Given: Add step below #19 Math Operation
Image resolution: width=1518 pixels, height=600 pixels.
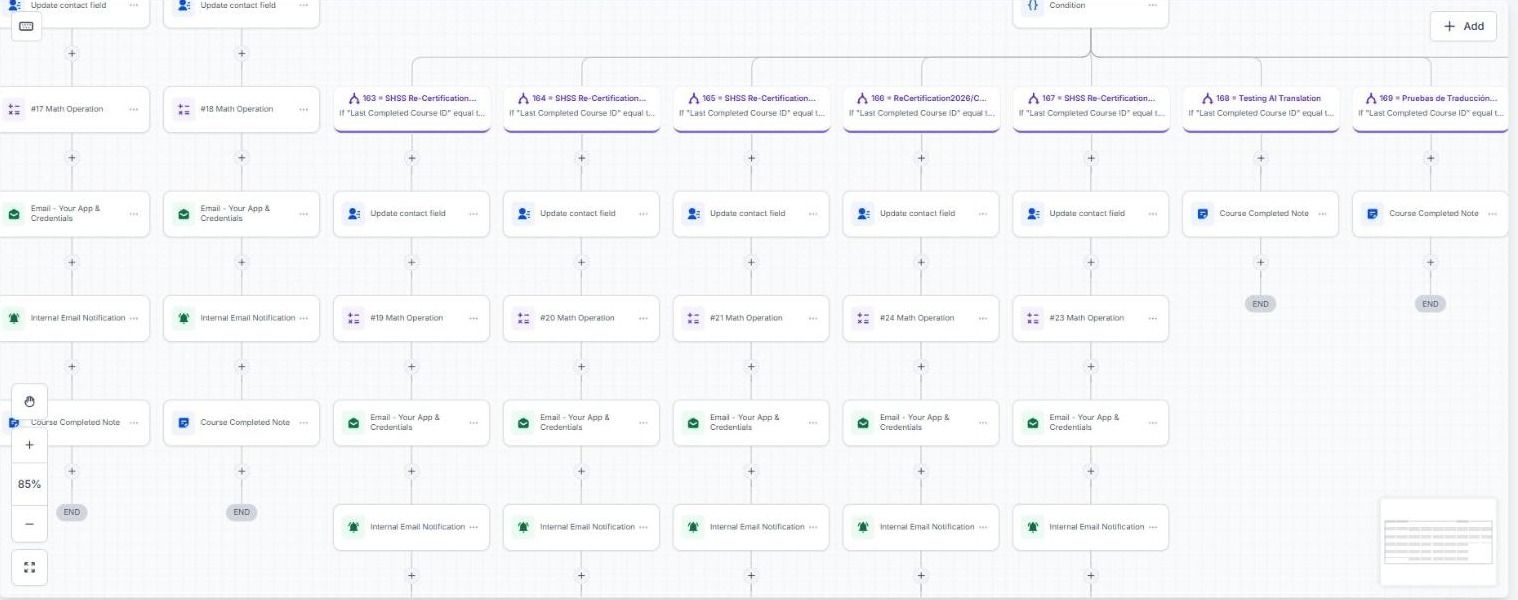Looking at the screenshot, I should tap(412, 366).
